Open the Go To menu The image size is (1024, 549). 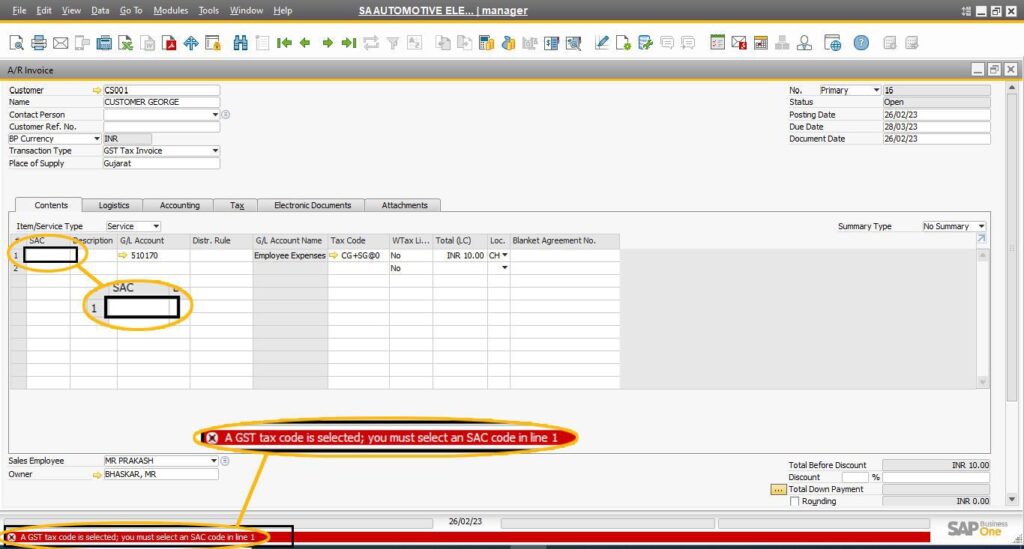click(x=131, y=10)
